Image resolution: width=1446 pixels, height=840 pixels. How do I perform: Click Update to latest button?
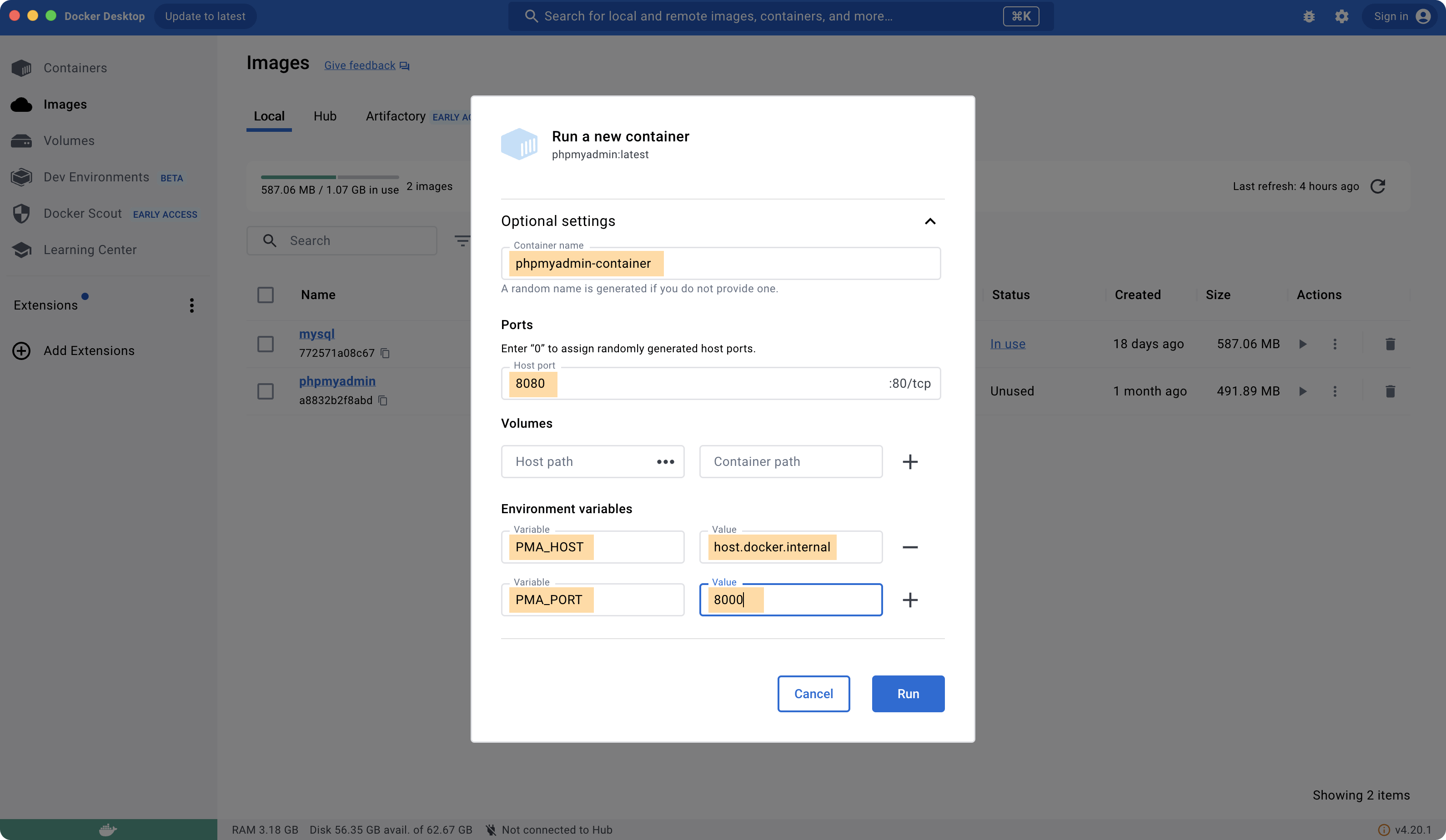pos(205,16)
